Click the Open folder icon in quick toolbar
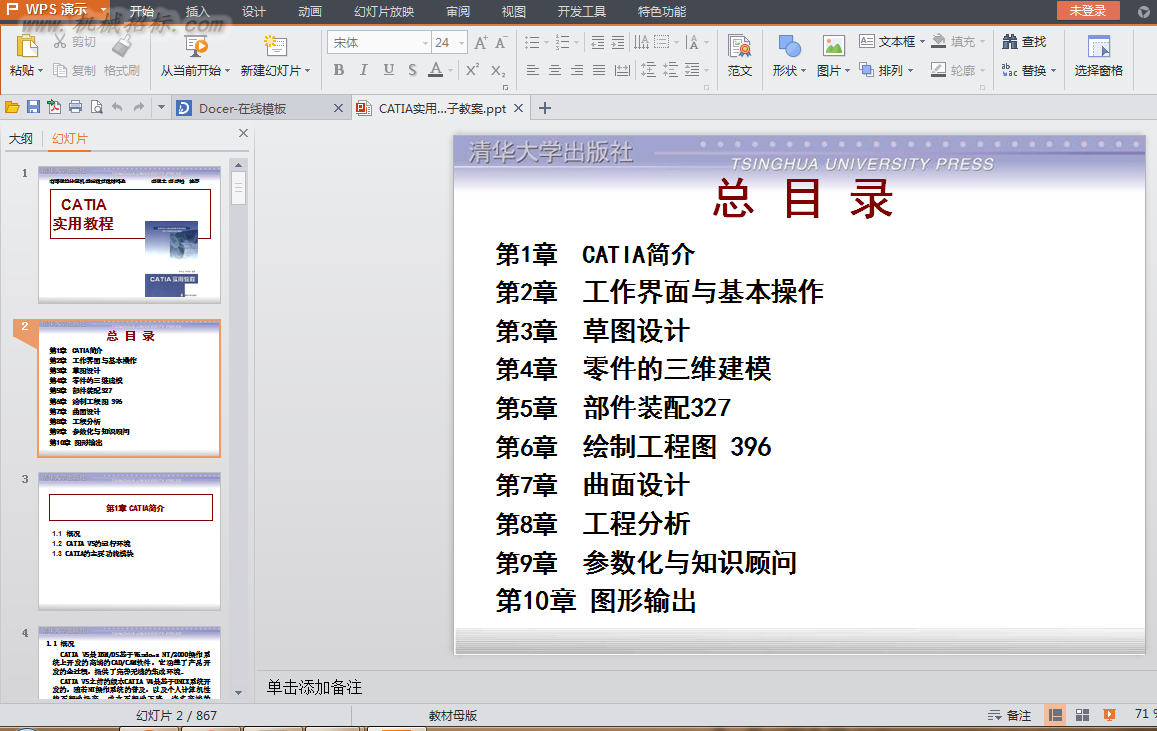 12,108
